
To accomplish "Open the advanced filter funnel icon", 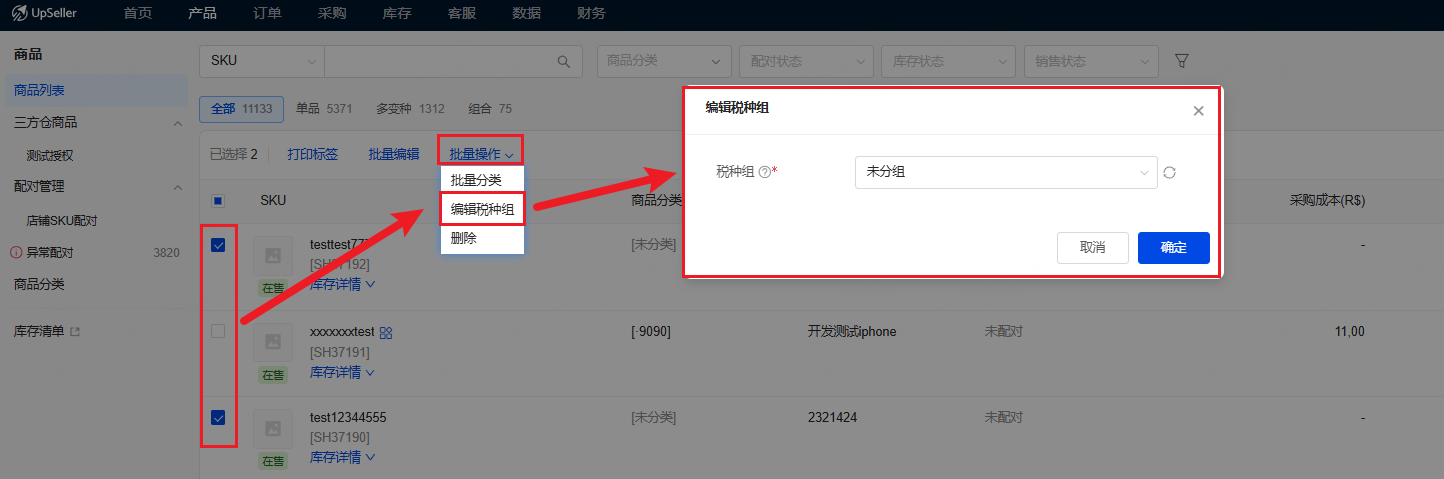I will click(1181, 61).
